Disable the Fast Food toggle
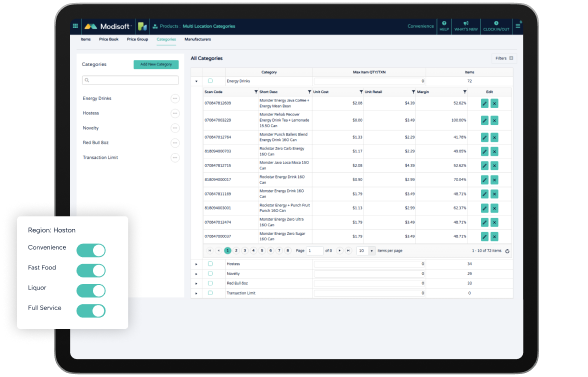The width and height of the screenshot is (588, 377). [x=91, y=270]
